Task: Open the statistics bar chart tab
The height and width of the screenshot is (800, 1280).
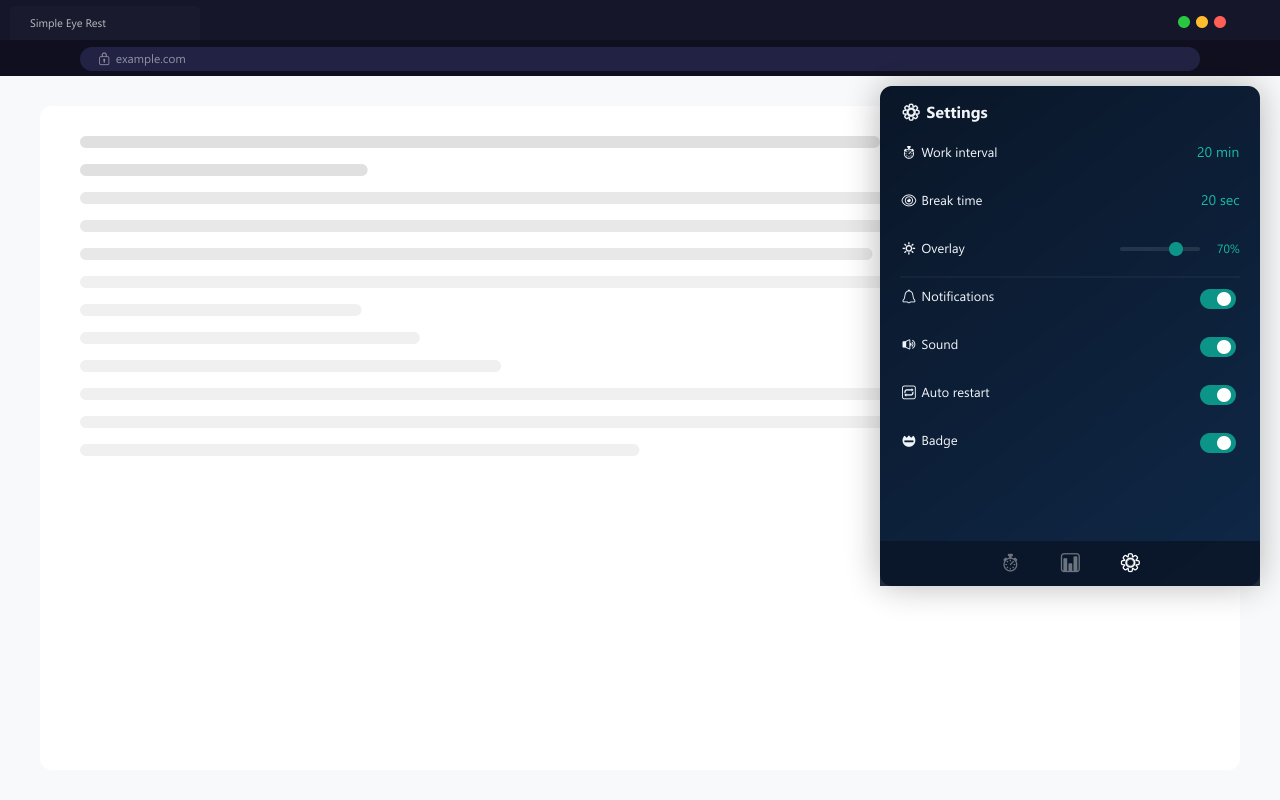Action: [x=1070, y=563]
